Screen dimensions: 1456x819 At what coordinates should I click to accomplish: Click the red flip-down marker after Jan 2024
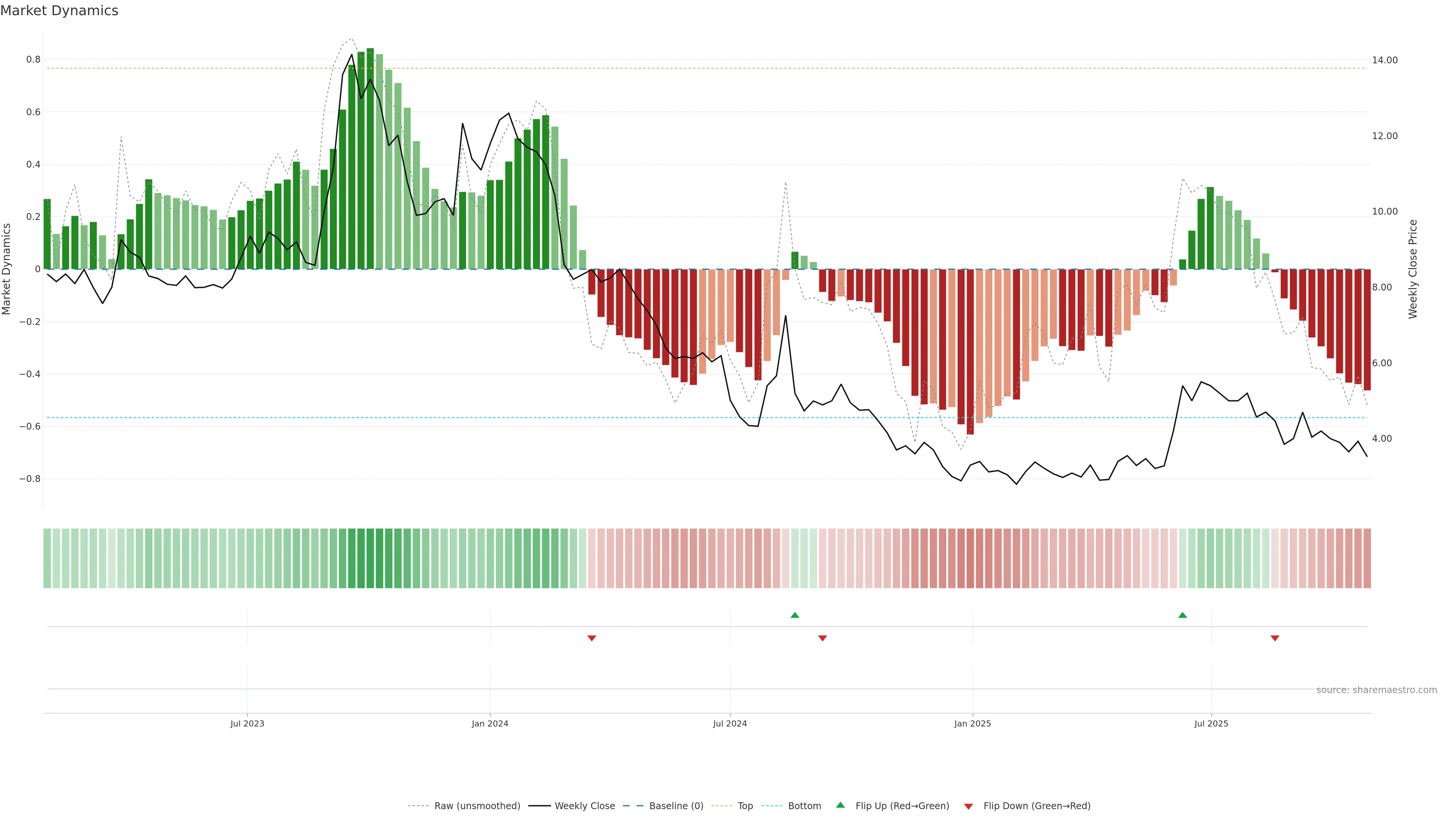592,638
